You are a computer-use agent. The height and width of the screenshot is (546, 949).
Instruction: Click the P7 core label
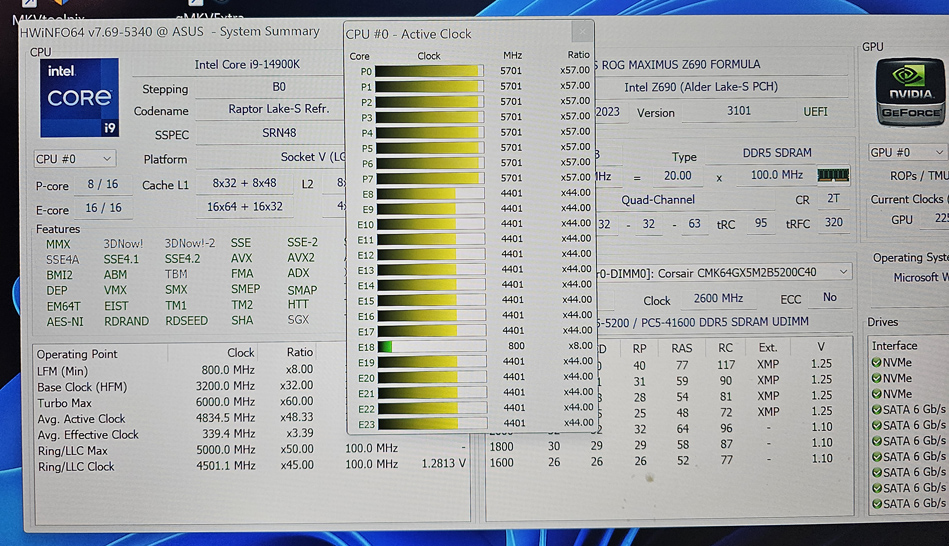(367, 179)
